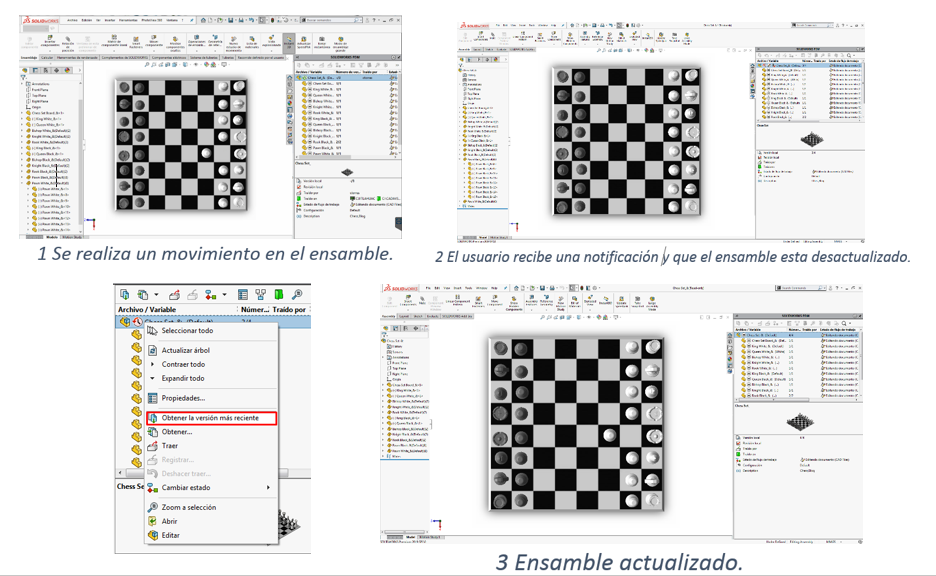
Task: Click the Properties list icon in PDM toolbar
Action: (242, 294)
